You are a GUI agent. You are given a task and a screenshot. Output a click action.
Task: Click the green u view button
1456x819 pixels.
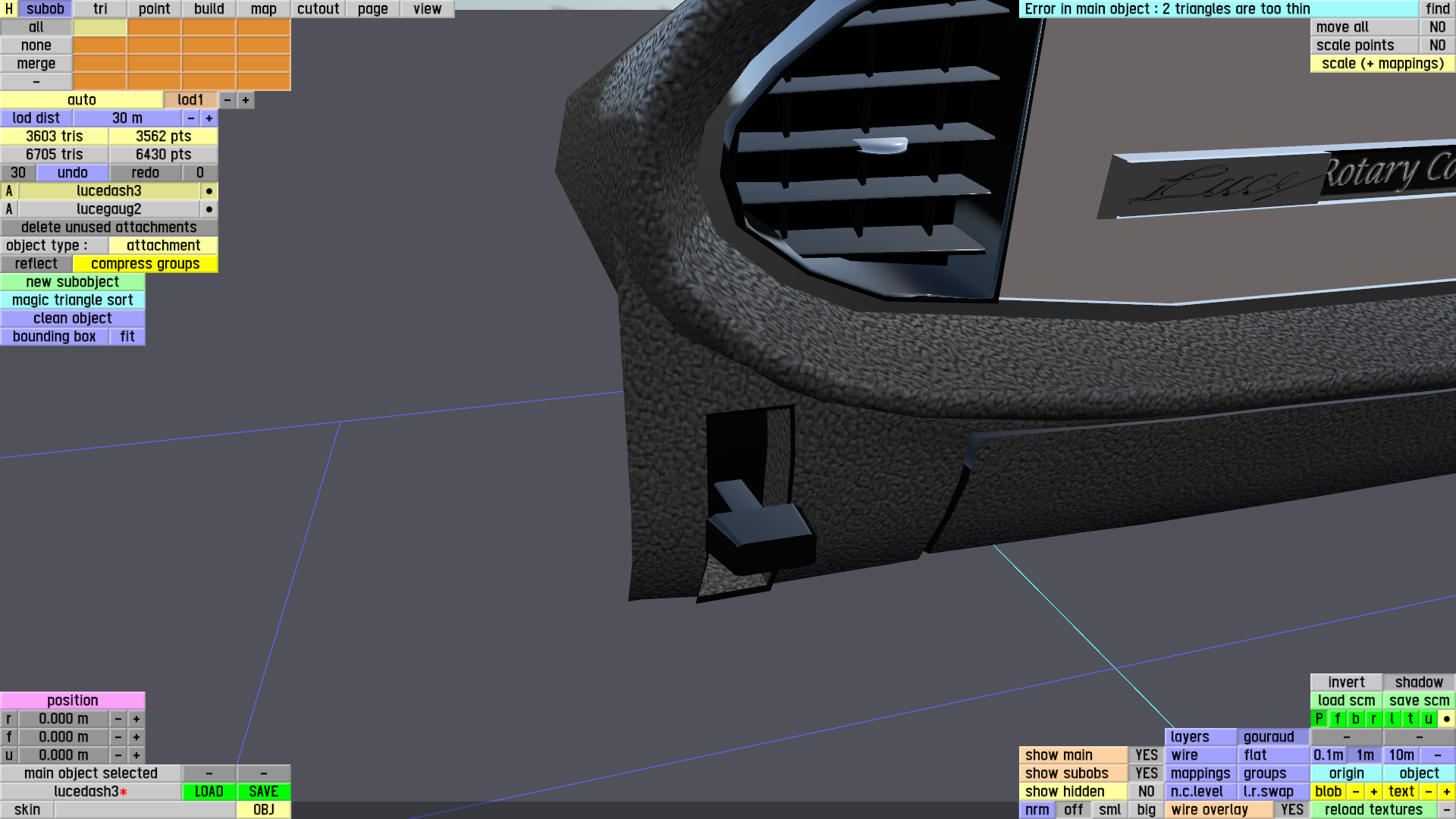[1428, 719]
